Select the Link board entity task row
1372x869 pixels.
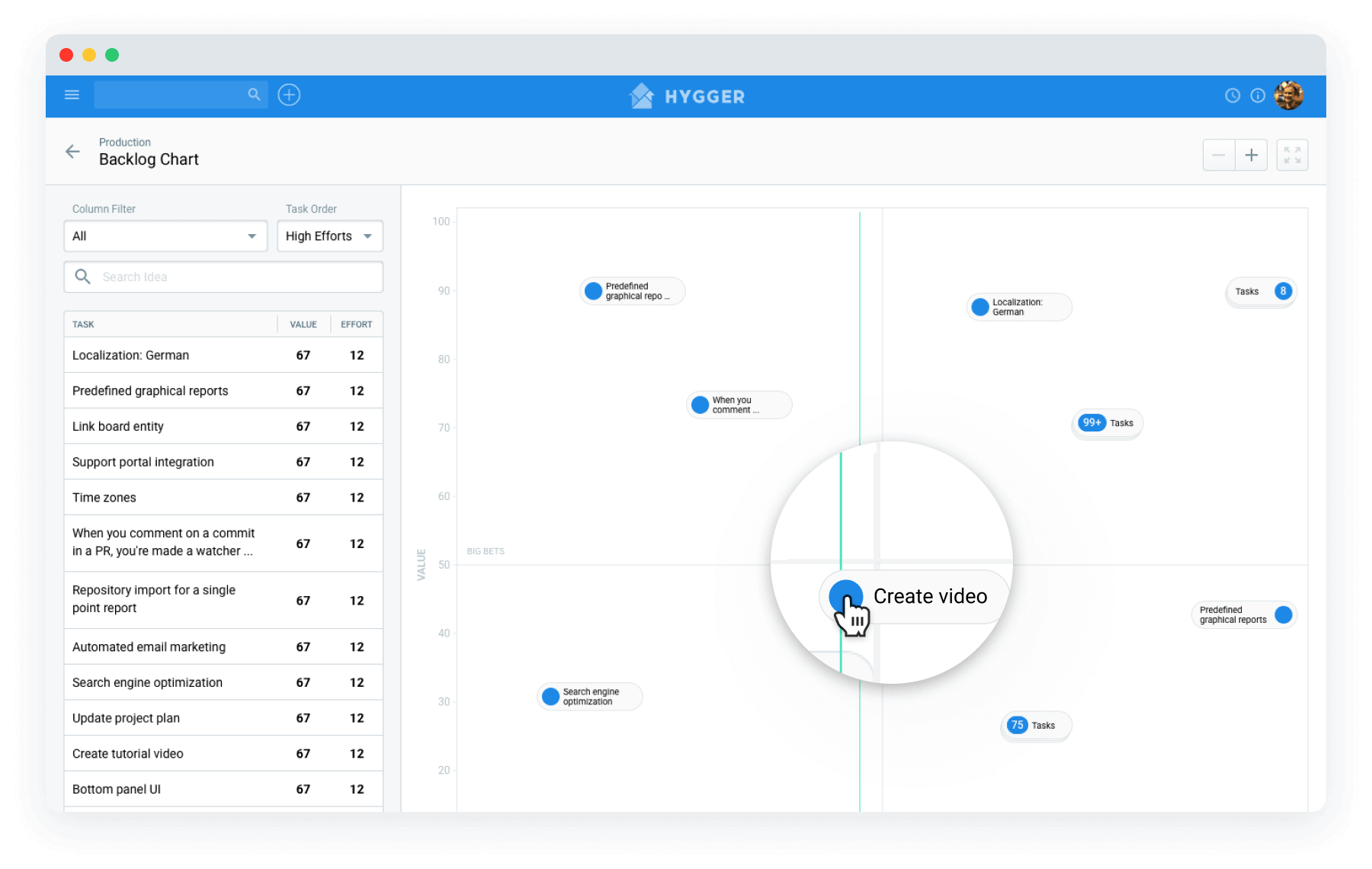click(223, 426)
